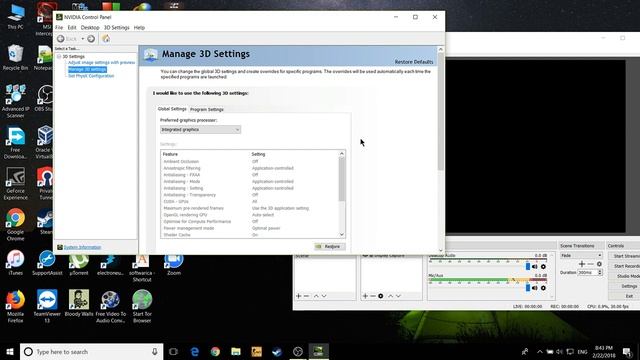
Task: Select Set PhysX Configuration task
Action: [x=91, y=76]
